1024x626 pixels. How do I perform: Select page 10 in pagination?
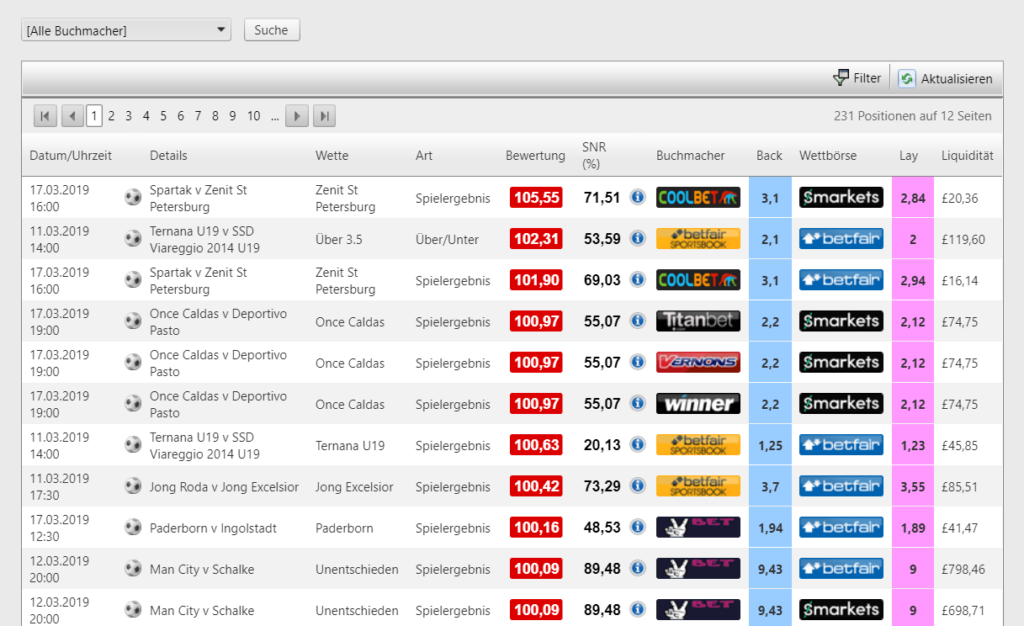[x=253, y=116]
